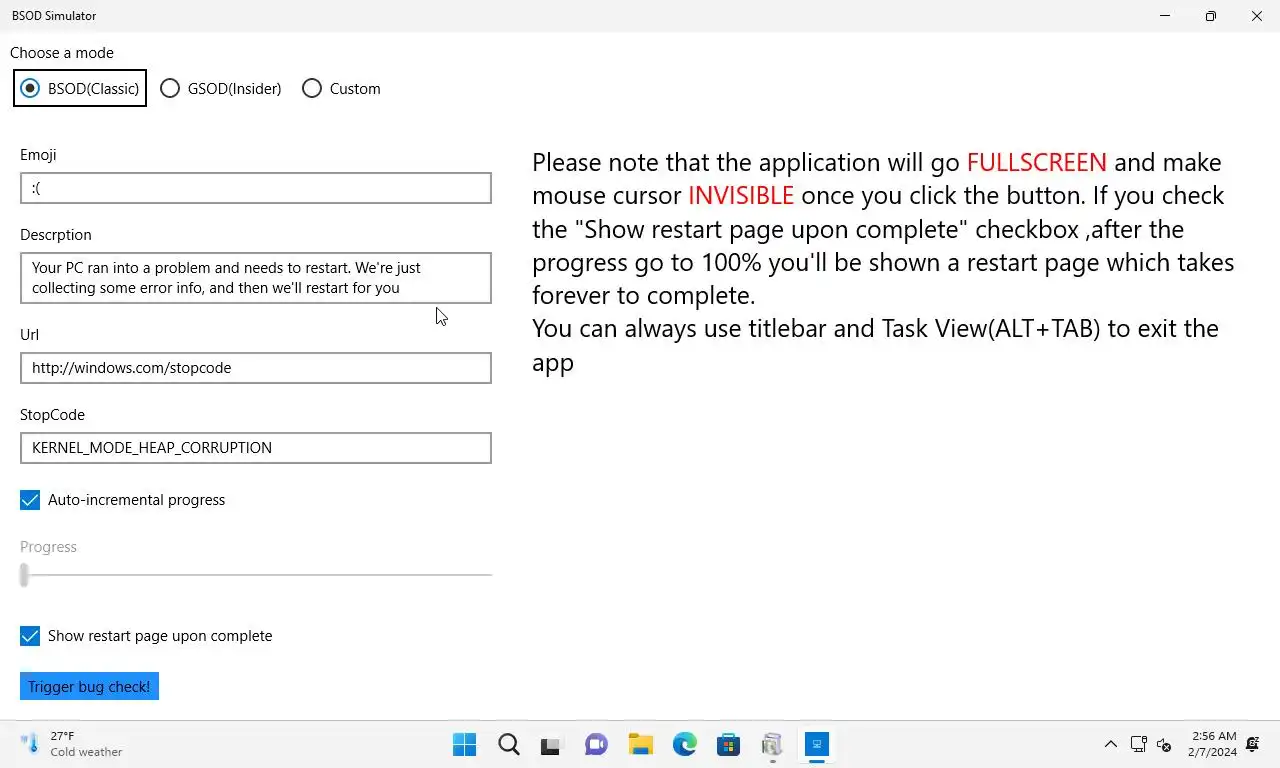Restore down the BSOD Simulator window
This screenshot has height=768, width=1280.
coord(1211,16)
